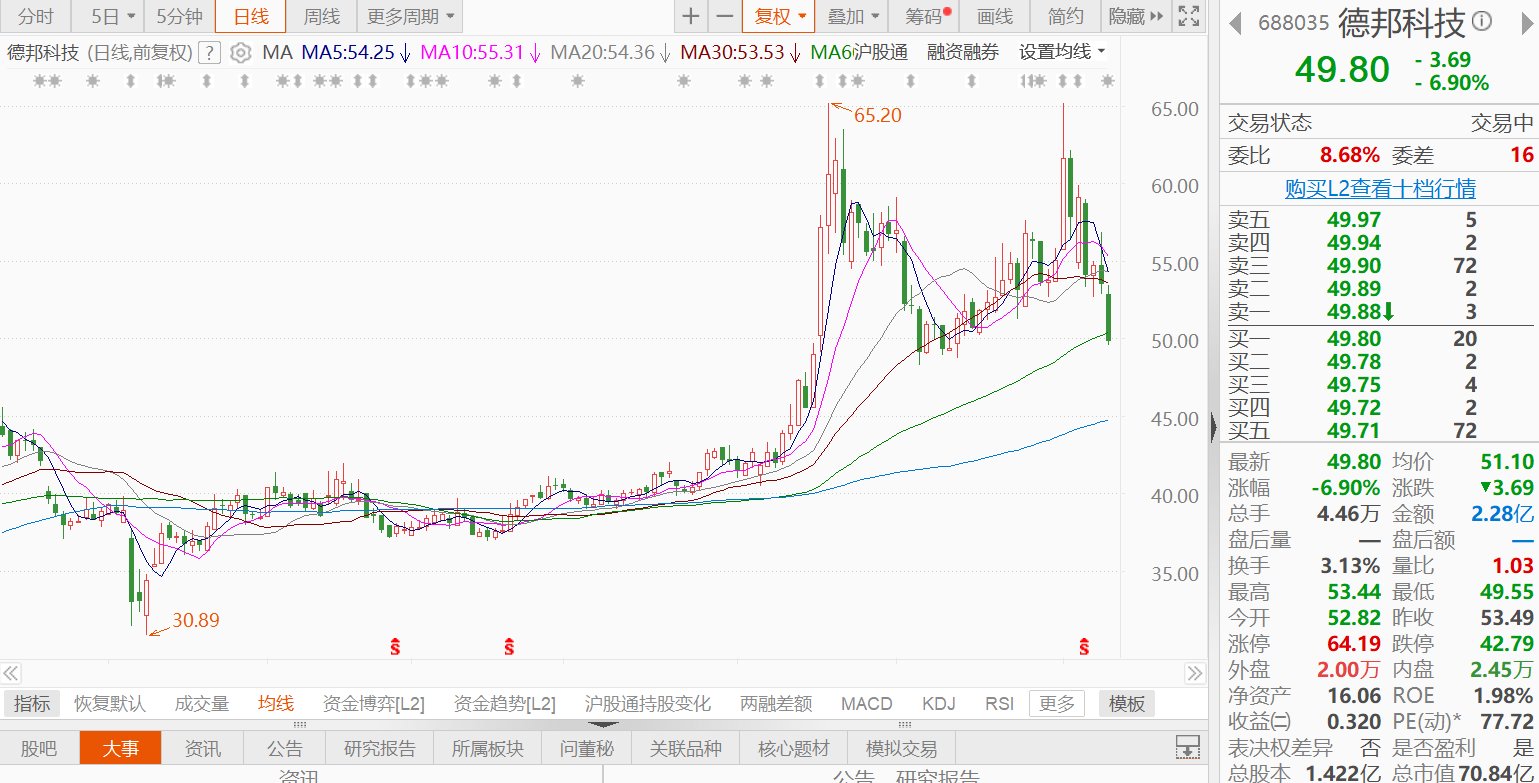
Task: Toggle the 成交量 volume indicator
Action: 201,704
